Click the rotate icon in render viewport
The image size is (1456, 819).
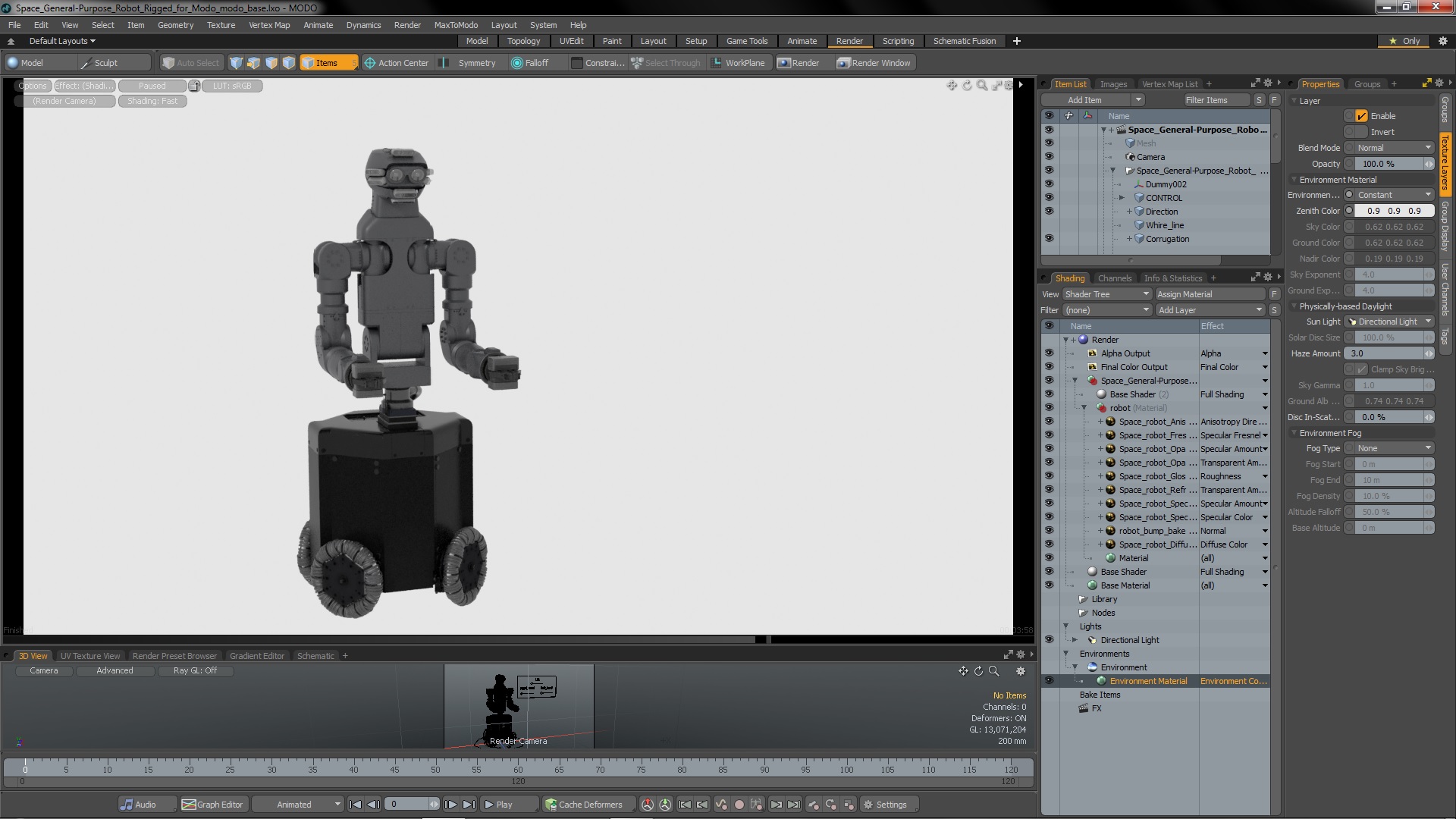[967, 85]
